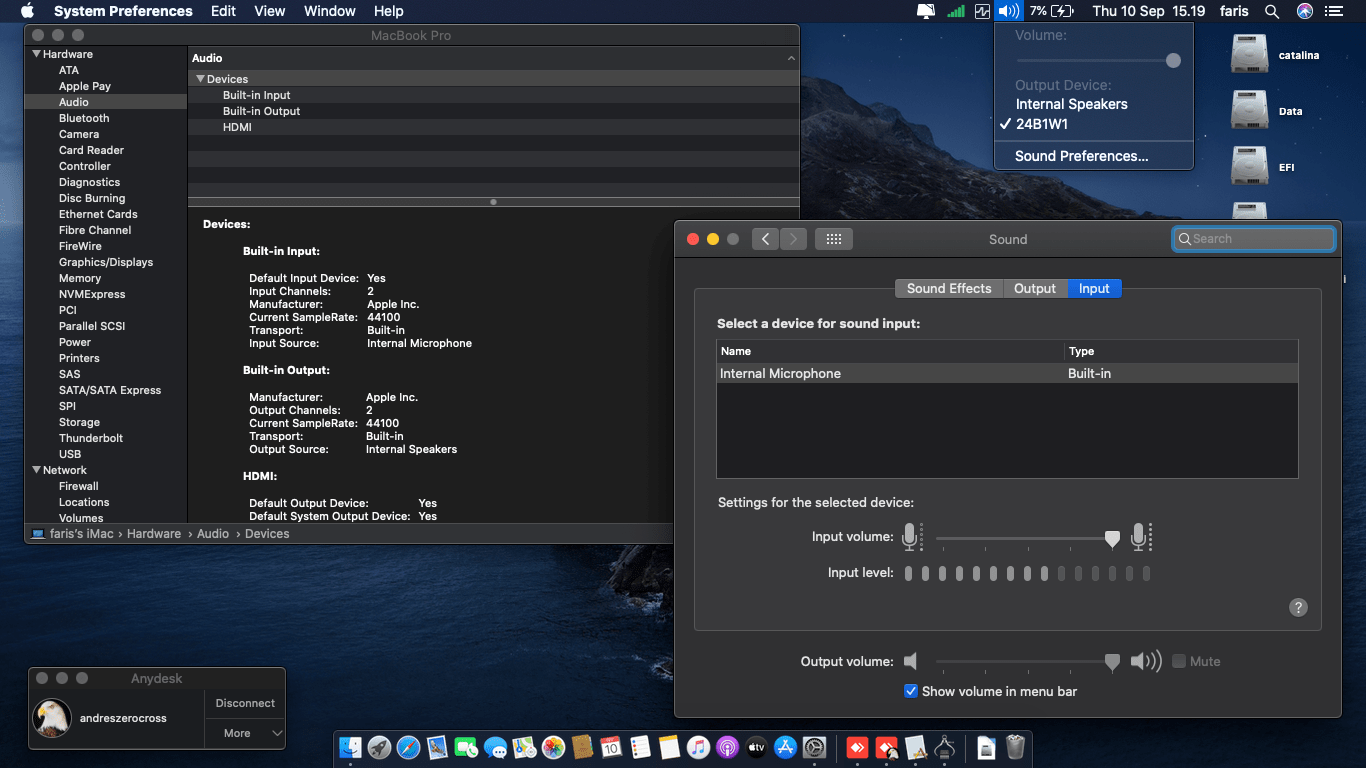The image size is (1366, 768).
Task: Select Built-in Output in Devices list
Action: click(261, 111)
